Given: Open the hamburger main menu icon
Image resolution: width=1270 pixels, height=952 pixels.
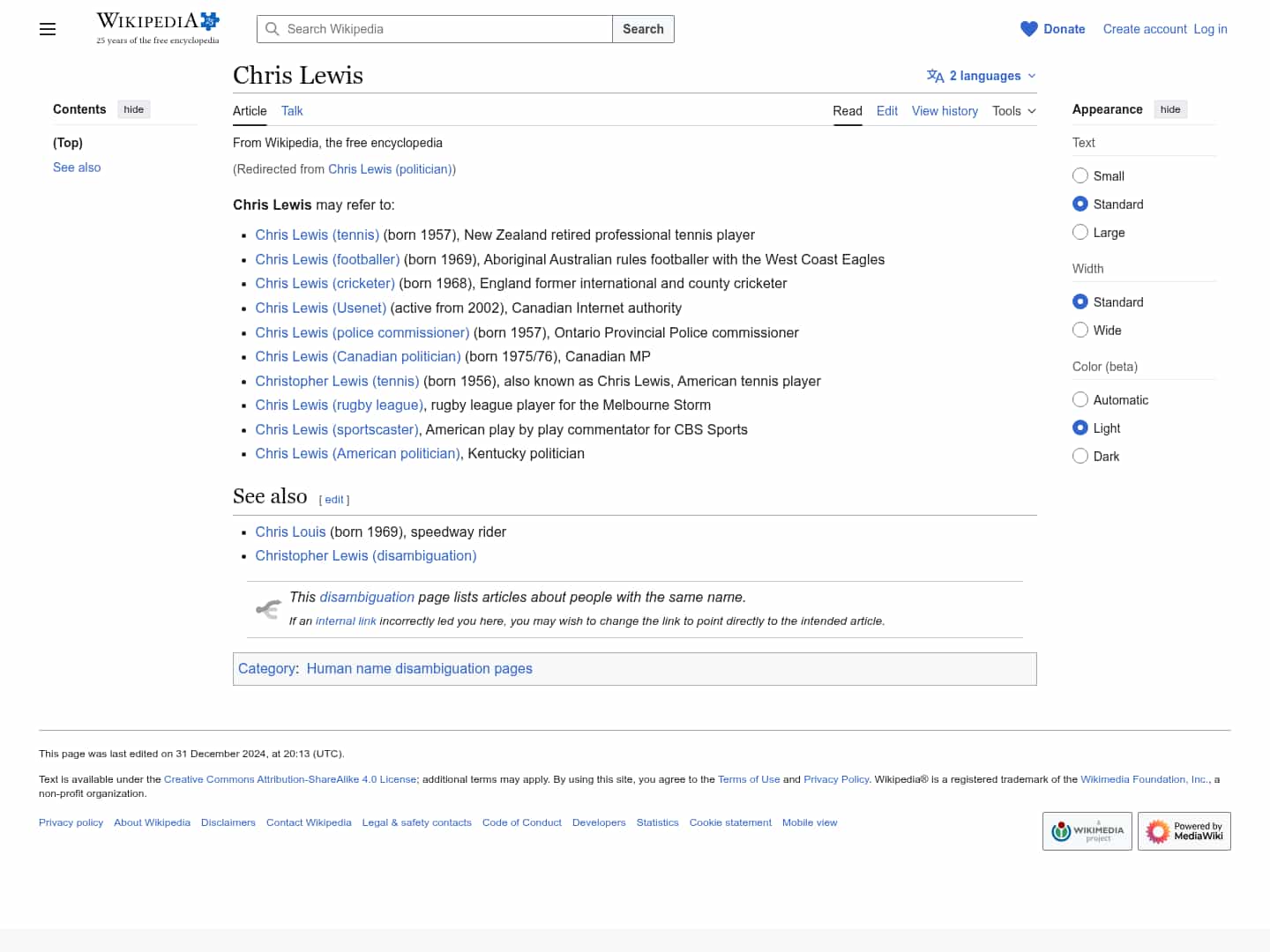Looking at the screenshot, I should [x=48, y=29].
